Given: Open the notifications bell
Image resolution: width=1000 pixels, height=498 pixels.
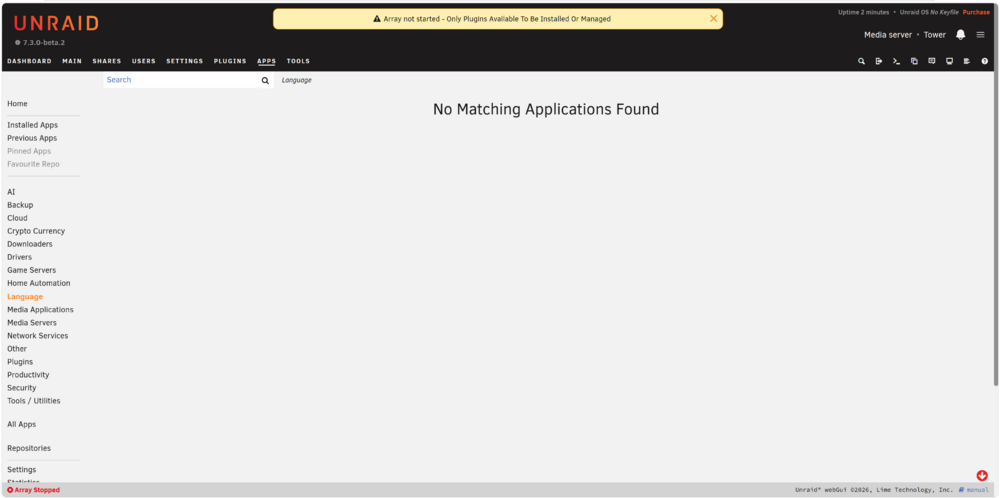Looking at the screenshot, I should tap(960, 34).
